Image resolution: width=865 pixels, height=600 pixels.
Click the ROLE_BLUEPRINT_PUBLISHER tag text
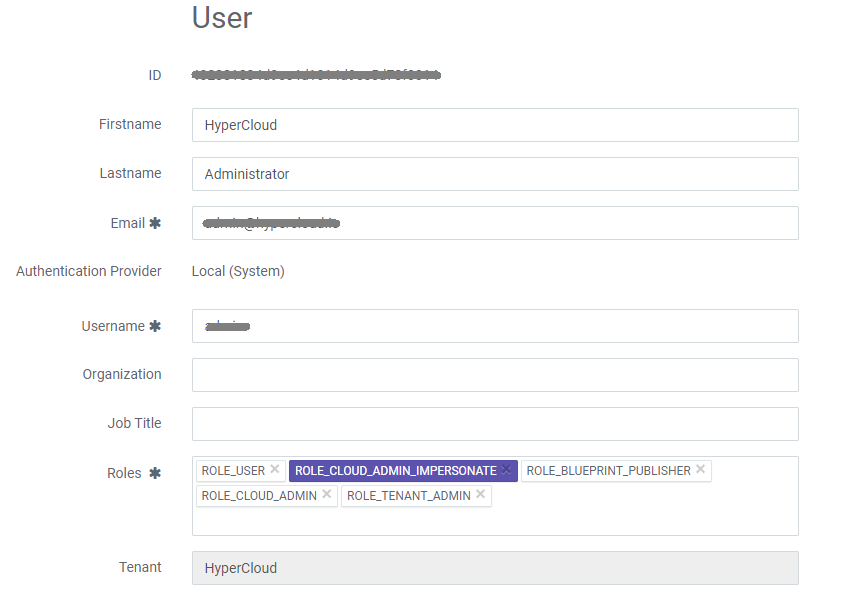pos(608,471)
